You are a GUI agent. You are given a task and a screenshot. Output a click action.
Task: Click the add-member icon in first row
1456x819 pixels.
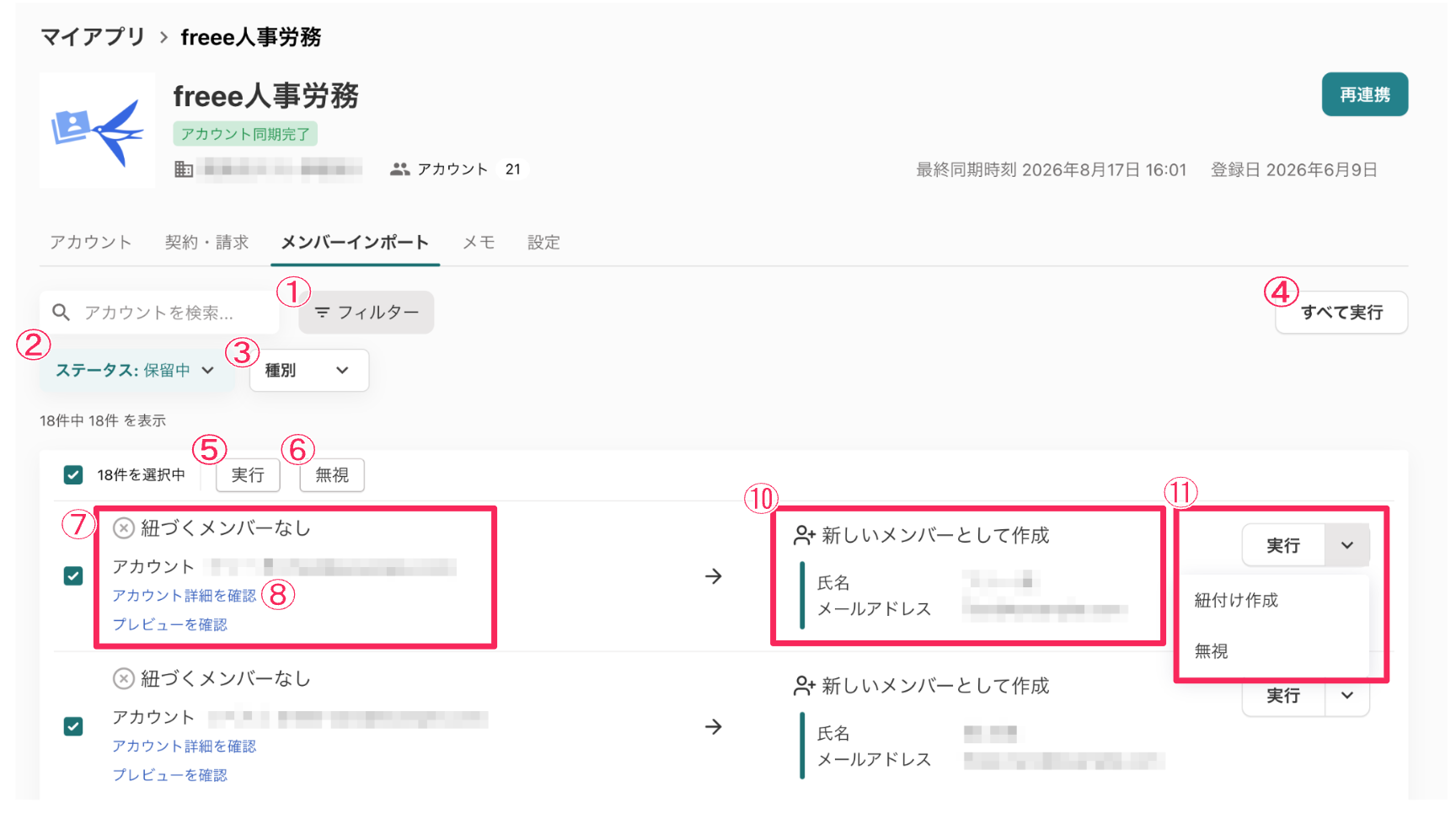805,536
